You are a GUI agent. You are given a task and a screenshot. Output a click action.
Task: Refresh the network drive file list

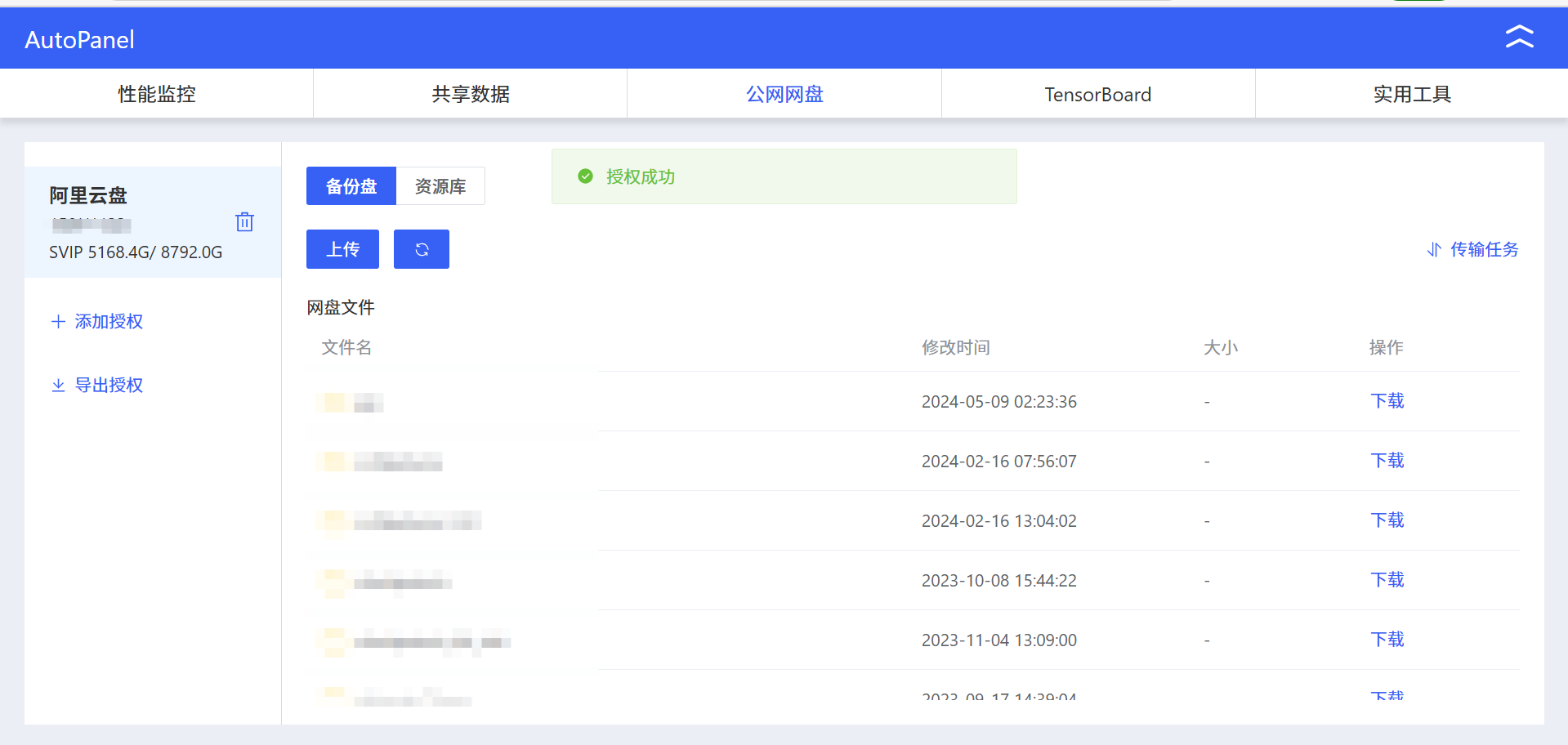tap(421, 249)
